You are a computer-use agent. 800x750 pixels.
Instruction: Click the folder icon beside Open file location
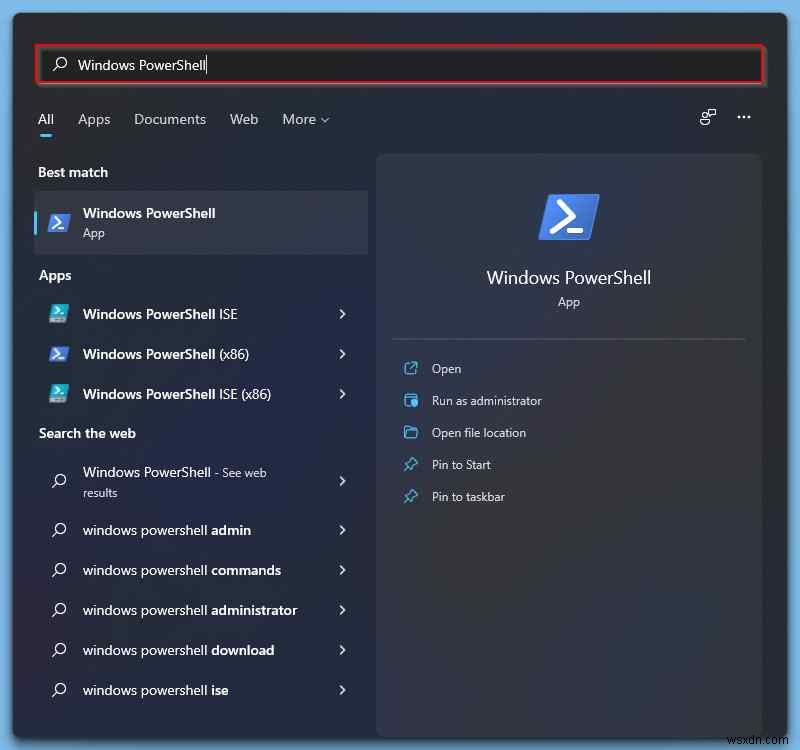[413, 432]
